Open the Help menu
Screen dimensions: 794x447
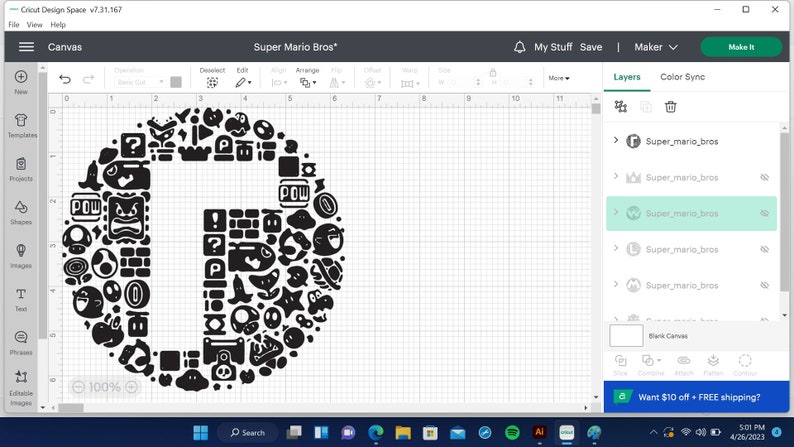pos(58,24)
